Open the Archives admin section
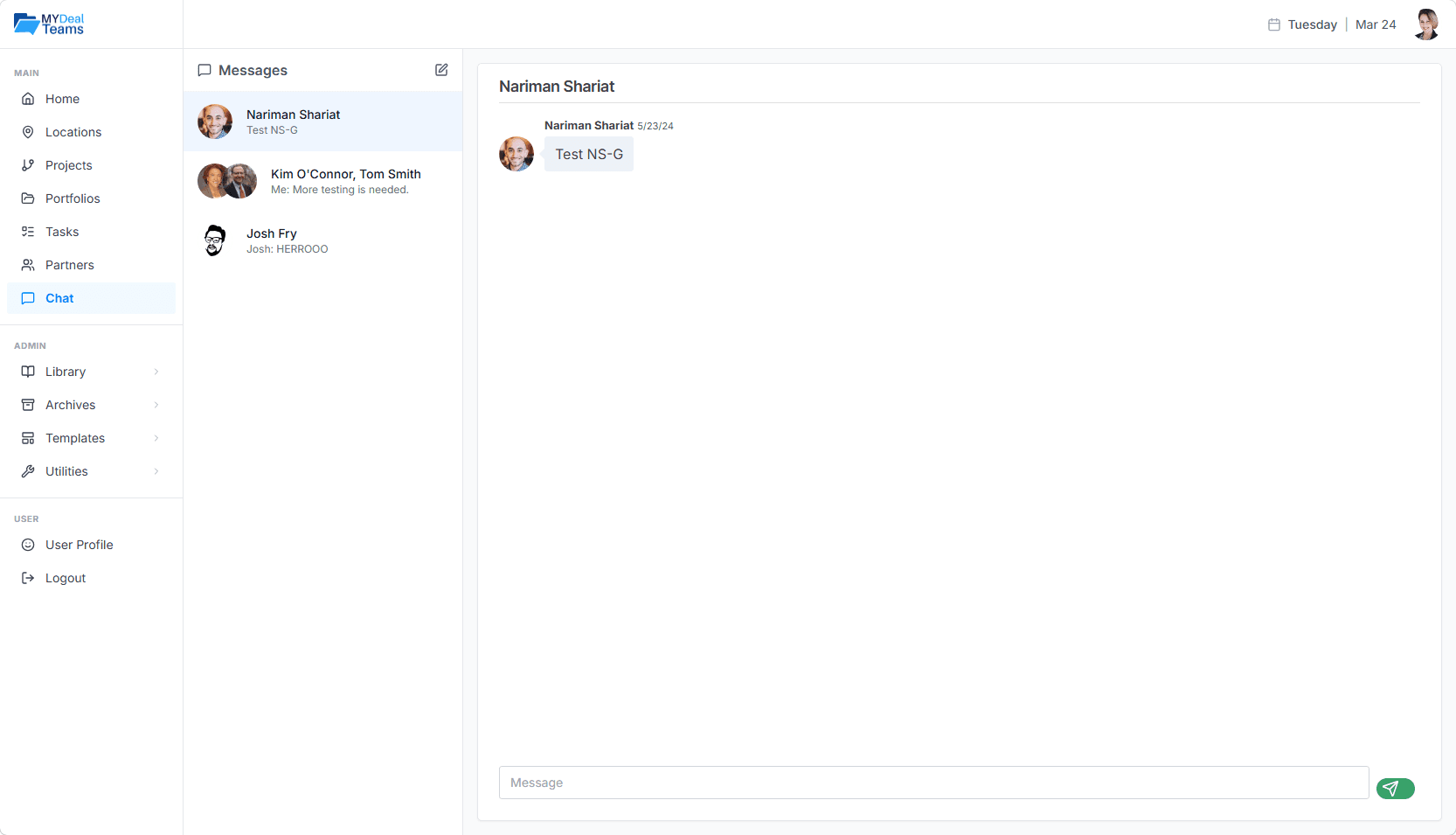 pyautogui.click(x=91, y=405)
